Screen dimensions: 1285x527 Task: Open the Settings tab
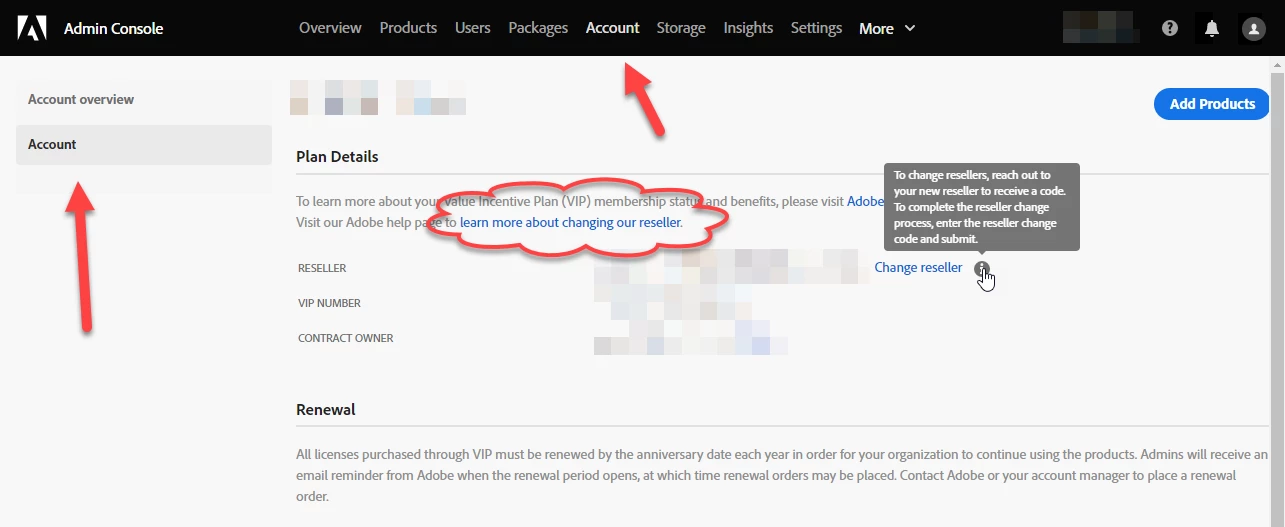[x=816, y=28]
